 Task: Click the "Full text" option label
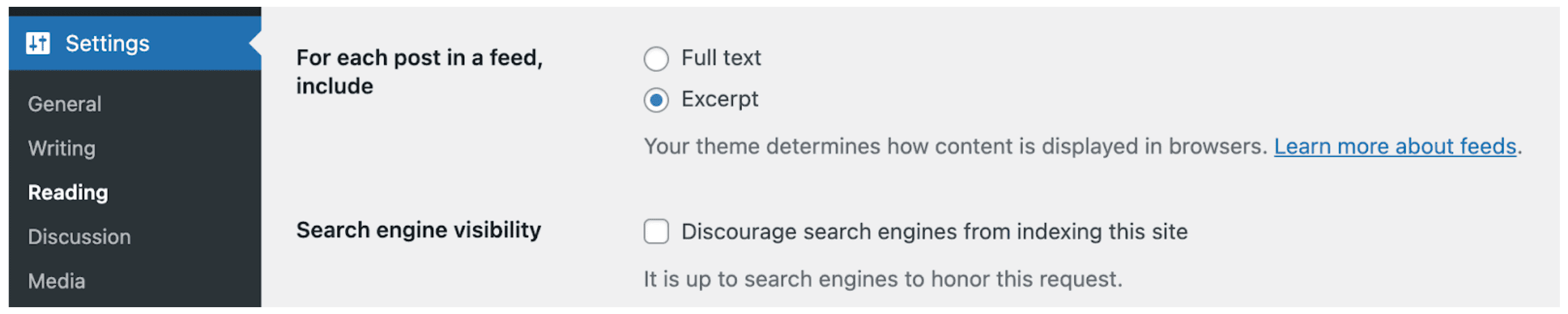pyautogui.click(x=721, y=58)
